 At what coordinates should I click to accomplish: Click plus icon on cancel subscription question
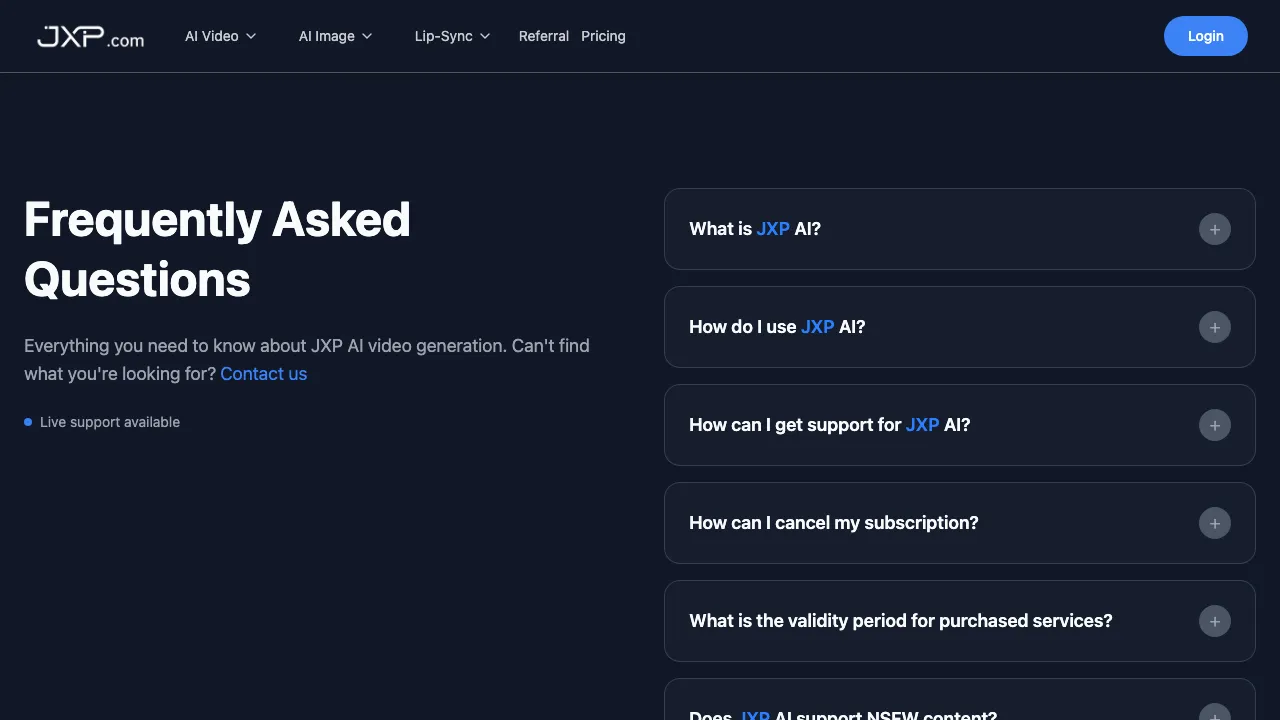1214,523
